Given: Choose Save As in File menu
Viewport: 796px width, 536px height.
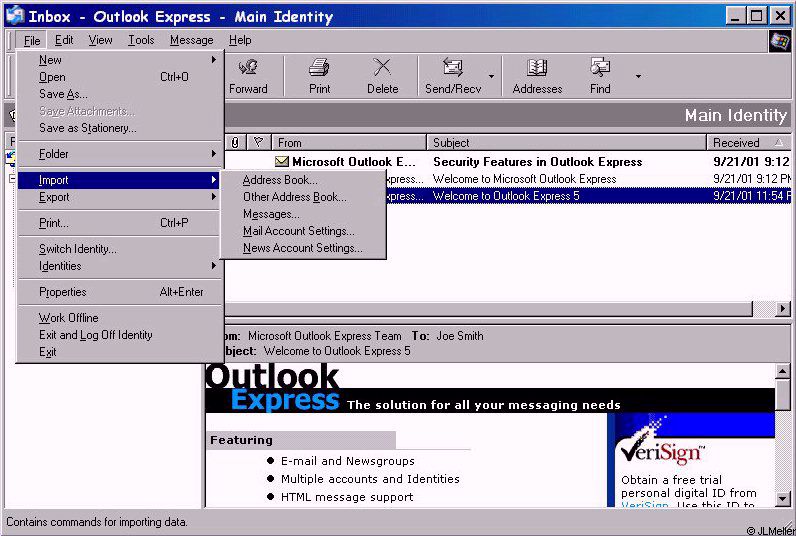Looking at the screenshot, I should coord(119,94).
